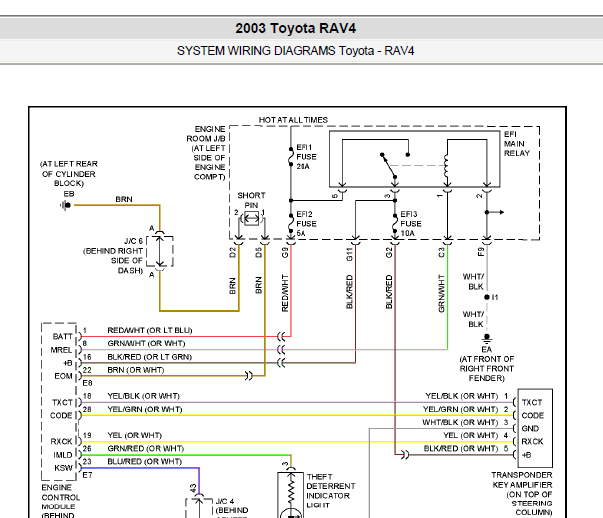
Task: Click connector label 'D2'
Action: pyautogui.click(x=232, y=253)
